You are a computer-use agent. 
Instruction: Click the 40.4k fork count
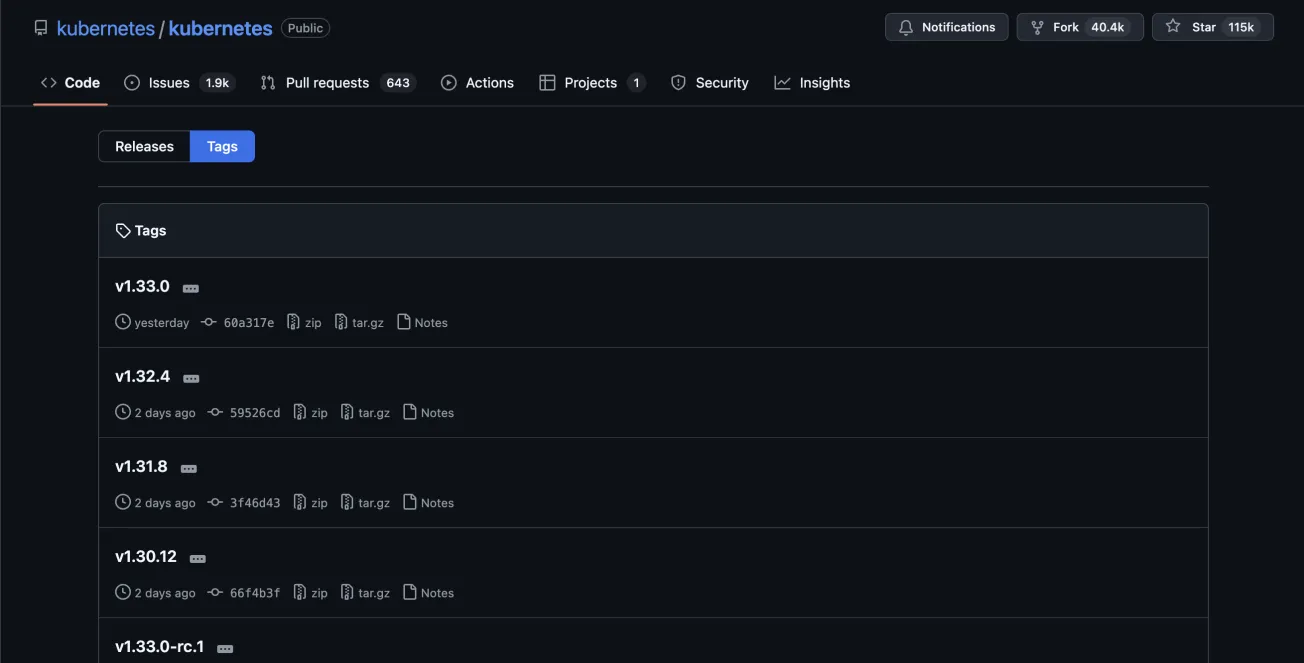[x=1108, y=27]
